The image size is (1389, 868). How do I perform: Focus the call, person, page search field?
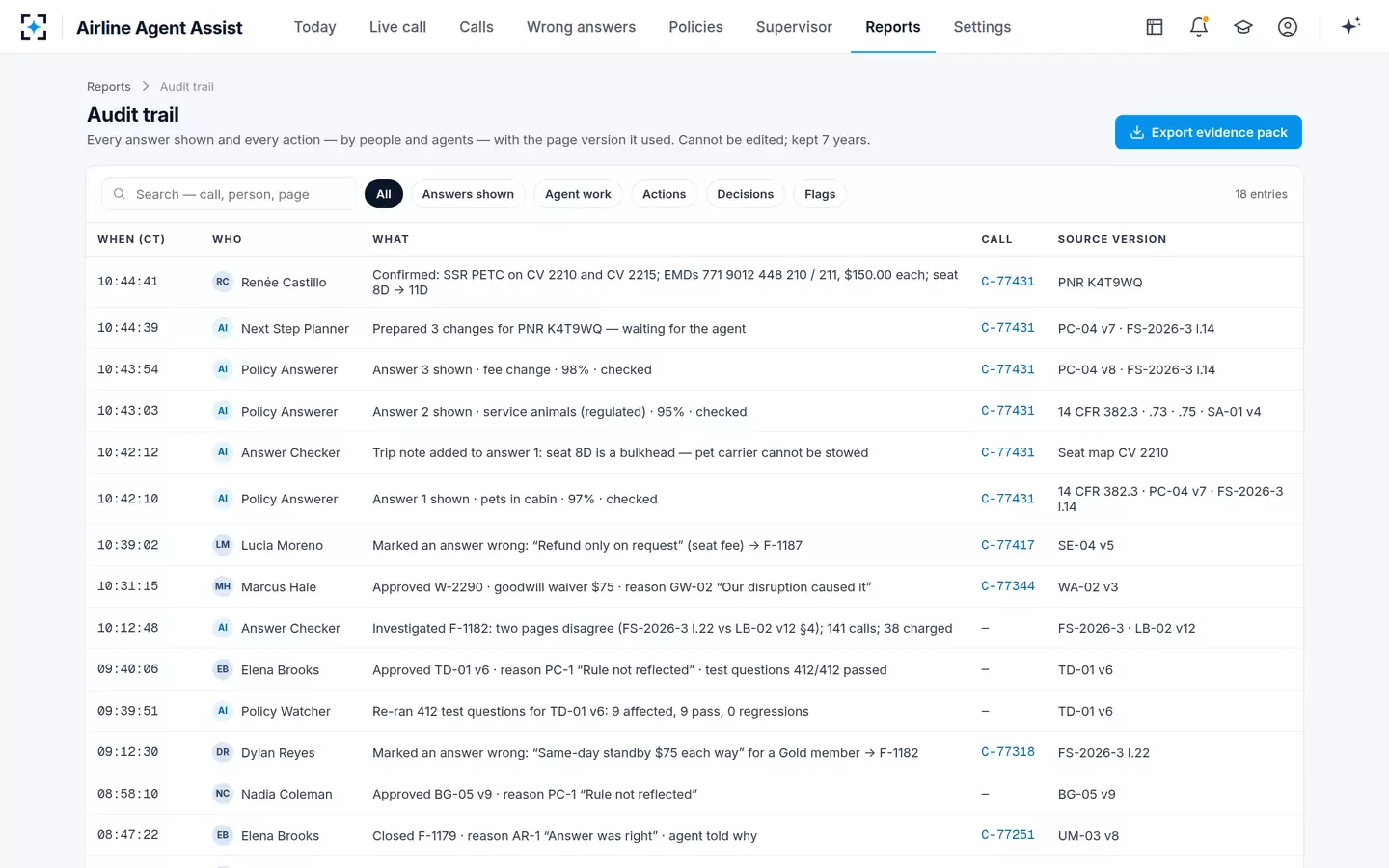[x=230, y=194]
